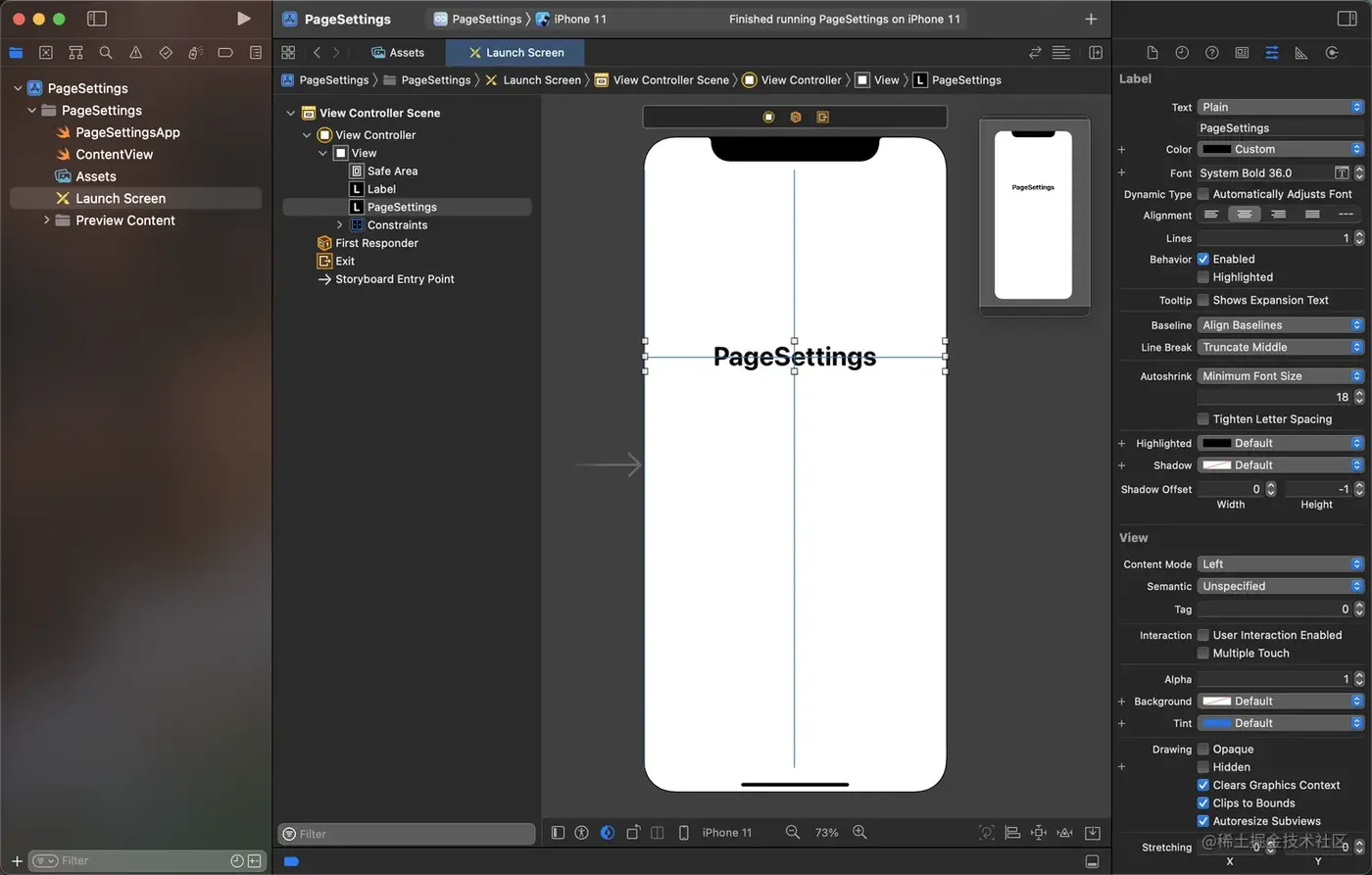1372x875 pixels.
Task: Check the Opaque drawing checkbox
Action: [x=1203, y=749]
